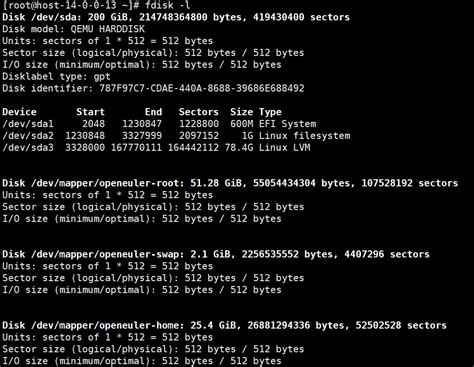Click the QEMU HARDDISK model text
Viewport: 474px width, 367px height.
pyautogui.click(x=107, y=29)
